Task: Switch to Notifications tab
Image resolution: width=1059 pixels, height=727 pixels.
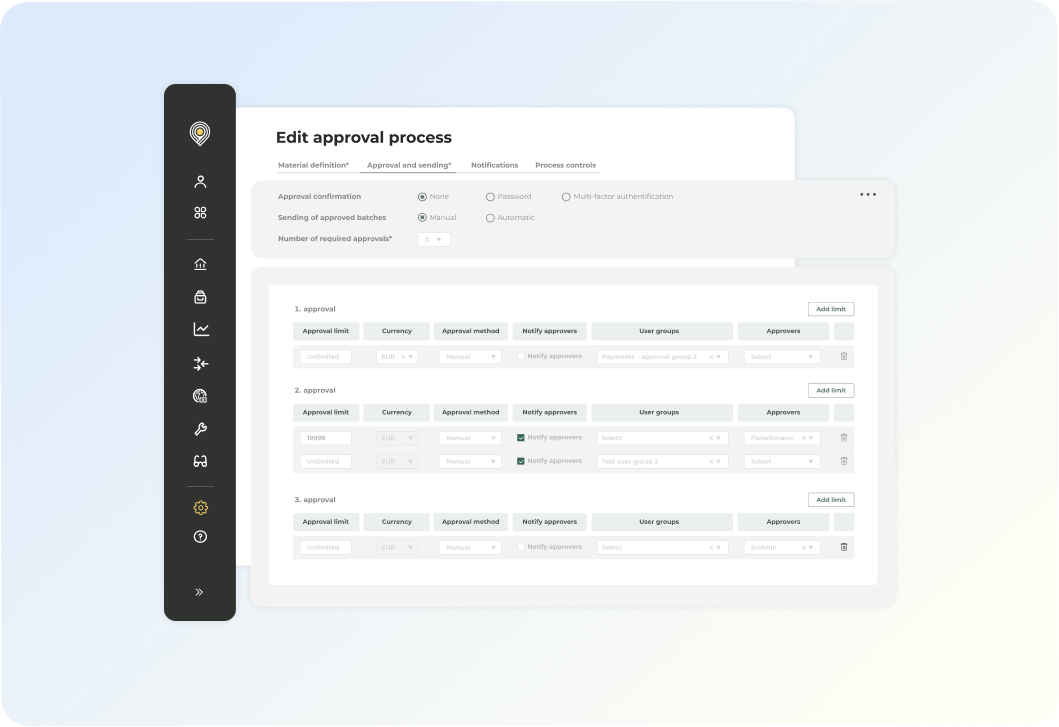Action: 494,166
